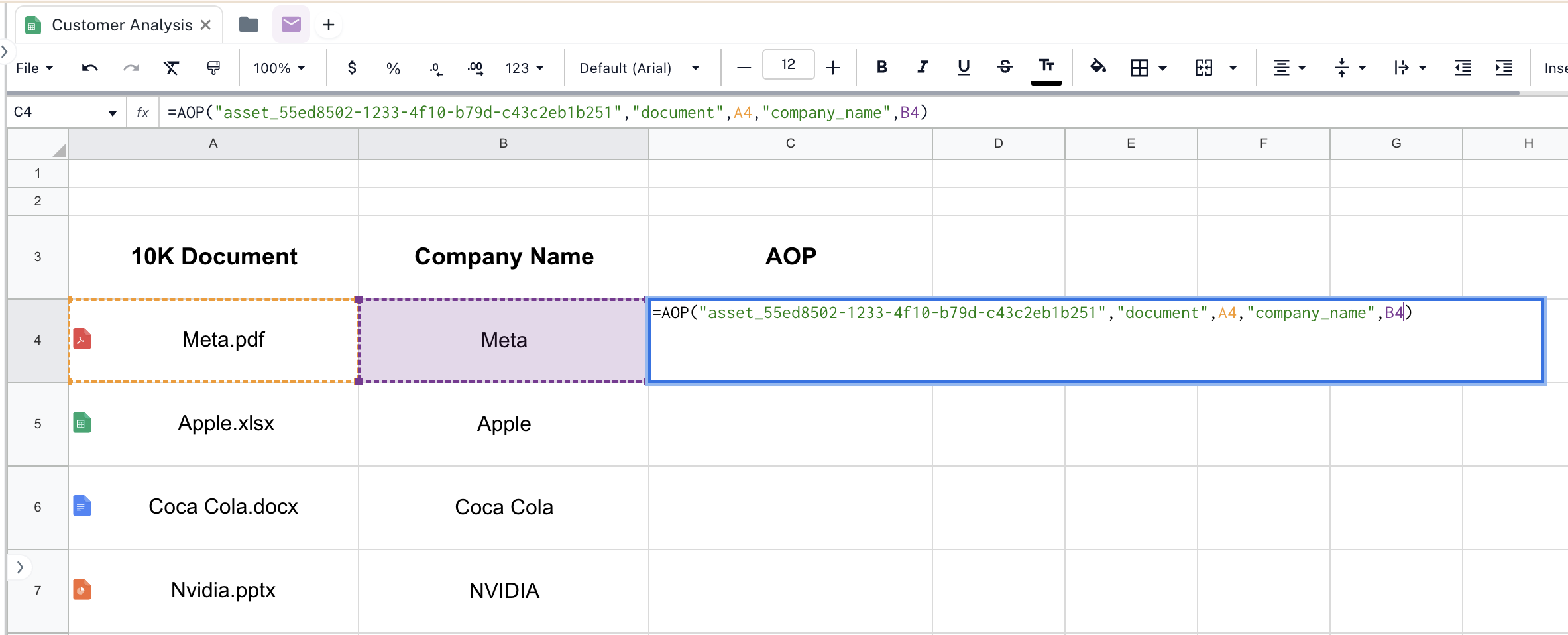This screenshot has height=635, width=1568.
Task: Open the Insert menu at toolbar edge
Action: coord(1555,68)
